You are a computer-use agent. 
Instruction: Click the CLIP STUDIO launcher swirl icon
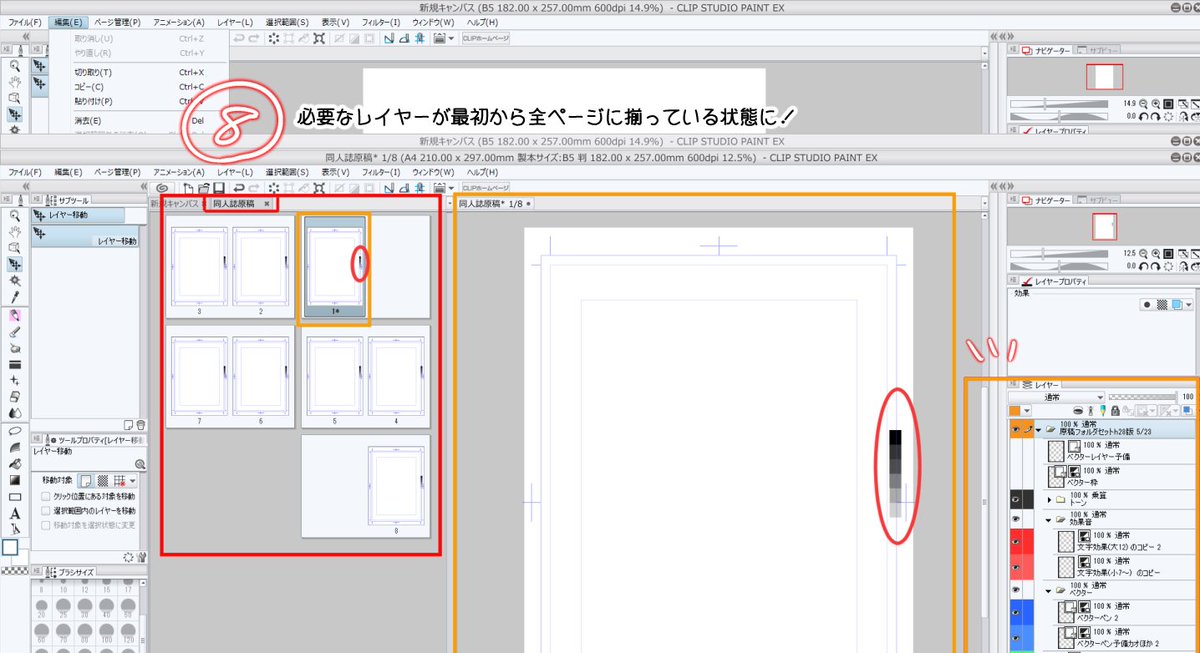pyautogui.click(x=162, y=187)
